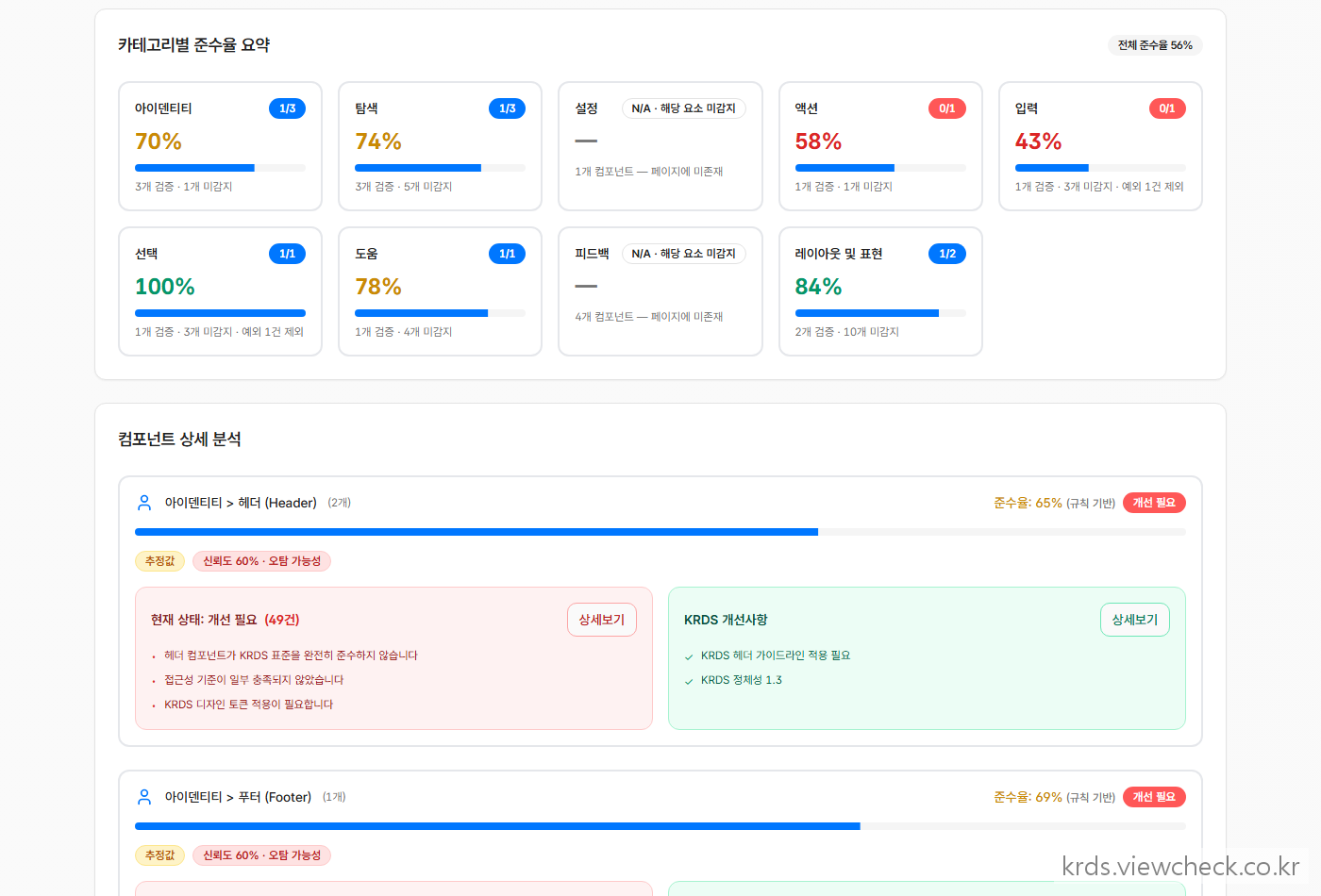Click the check icon next to KRDS 헤더 가이드라인
The image size is (1321, 896).
click(689, 656)
